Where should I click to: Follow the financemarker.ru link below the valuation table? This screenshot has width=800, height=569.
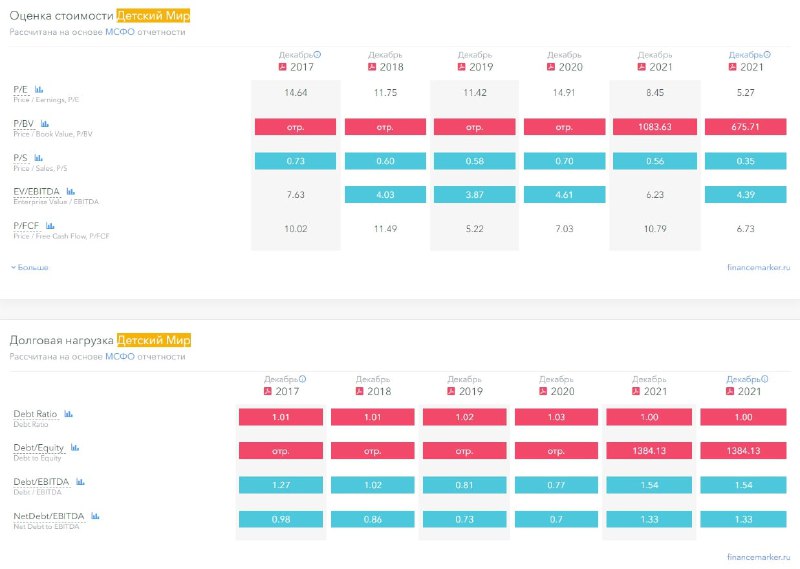click(759, 267)
